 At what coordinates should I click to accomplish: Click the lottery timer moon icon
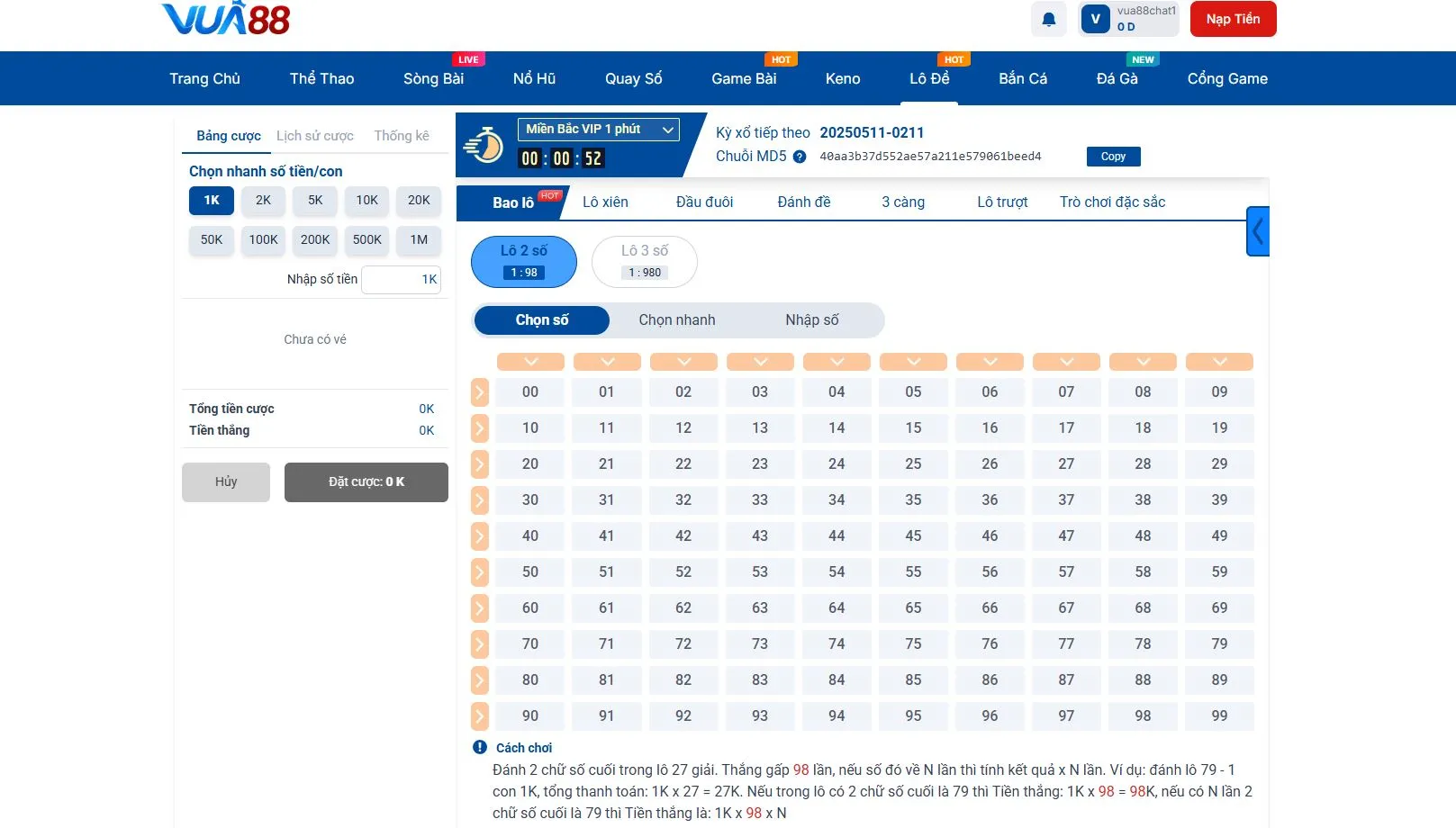[x=484, y=146]
